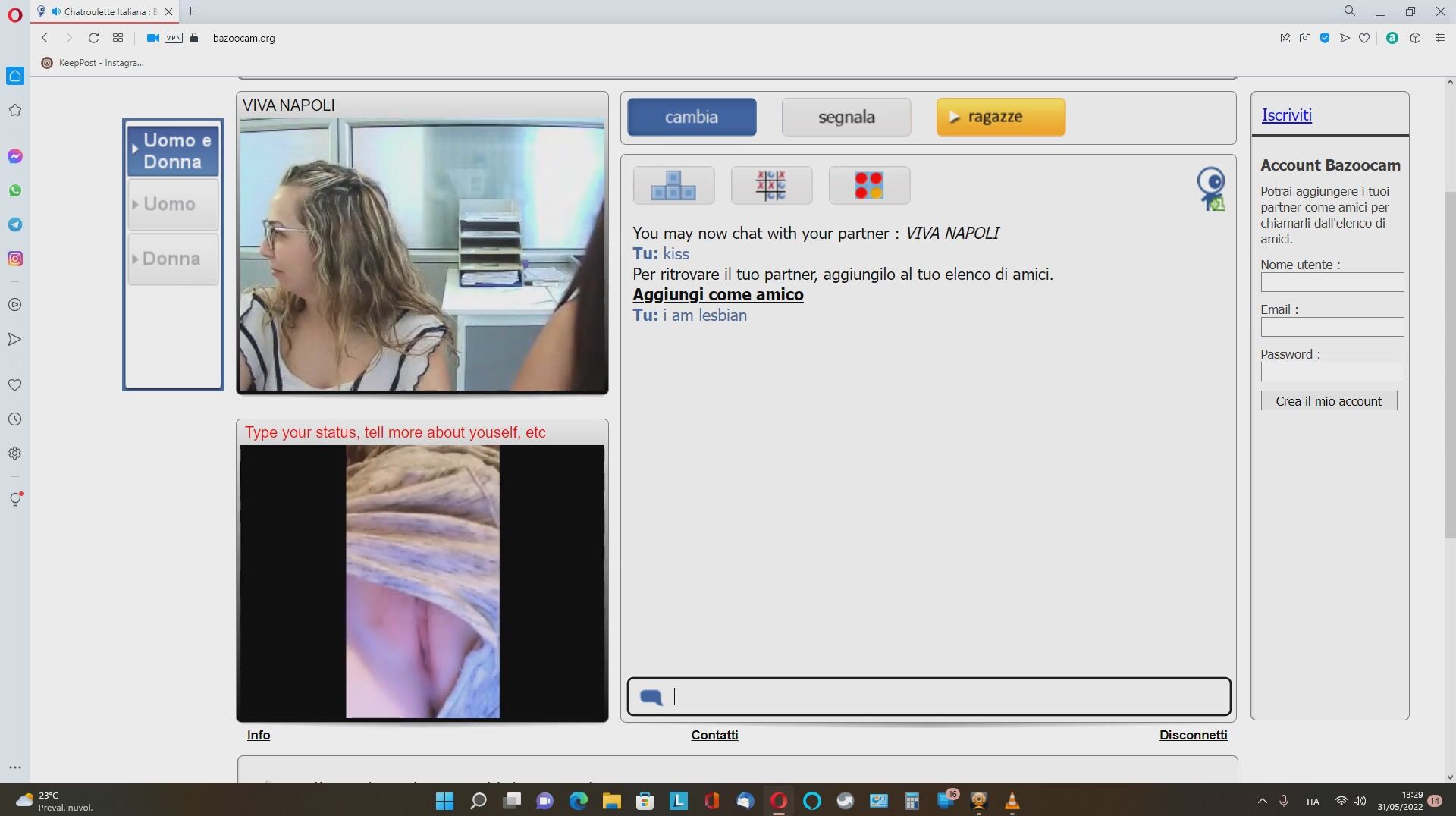Launch VLC from the taskbar
The height and width of the screenshot is (816, 1456).
tap(1012, 801)
